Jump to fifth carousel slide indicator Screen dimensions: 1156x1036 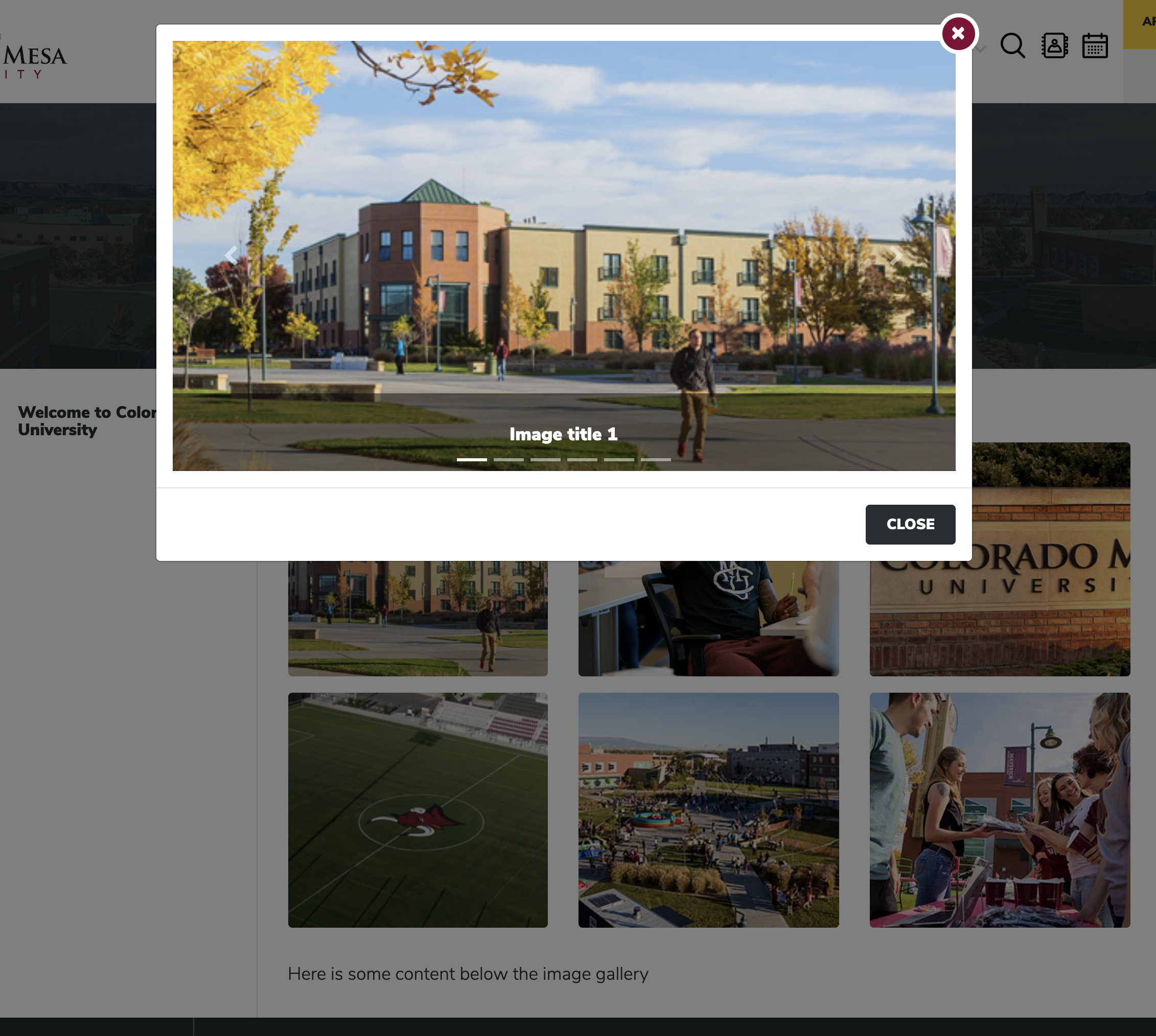tap(618, 459)
